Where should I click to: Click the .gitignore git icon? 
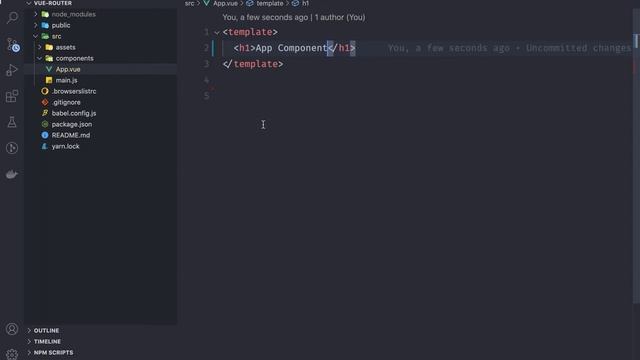45,102
